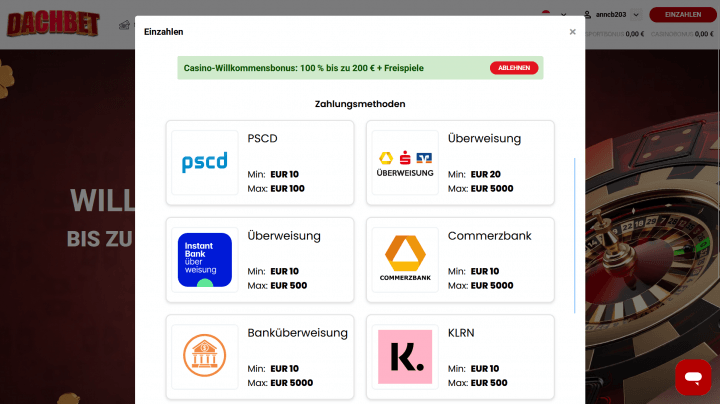Select the Banküberweisung payment option title

click(x=297, y=333)
